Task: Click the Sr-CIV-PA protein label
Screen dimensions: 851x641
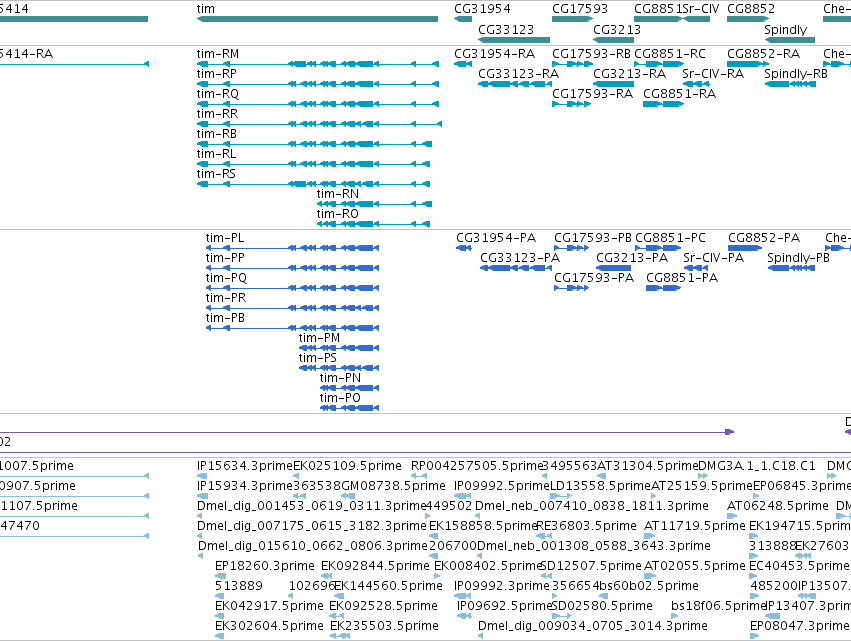Action: coord(713,258)
